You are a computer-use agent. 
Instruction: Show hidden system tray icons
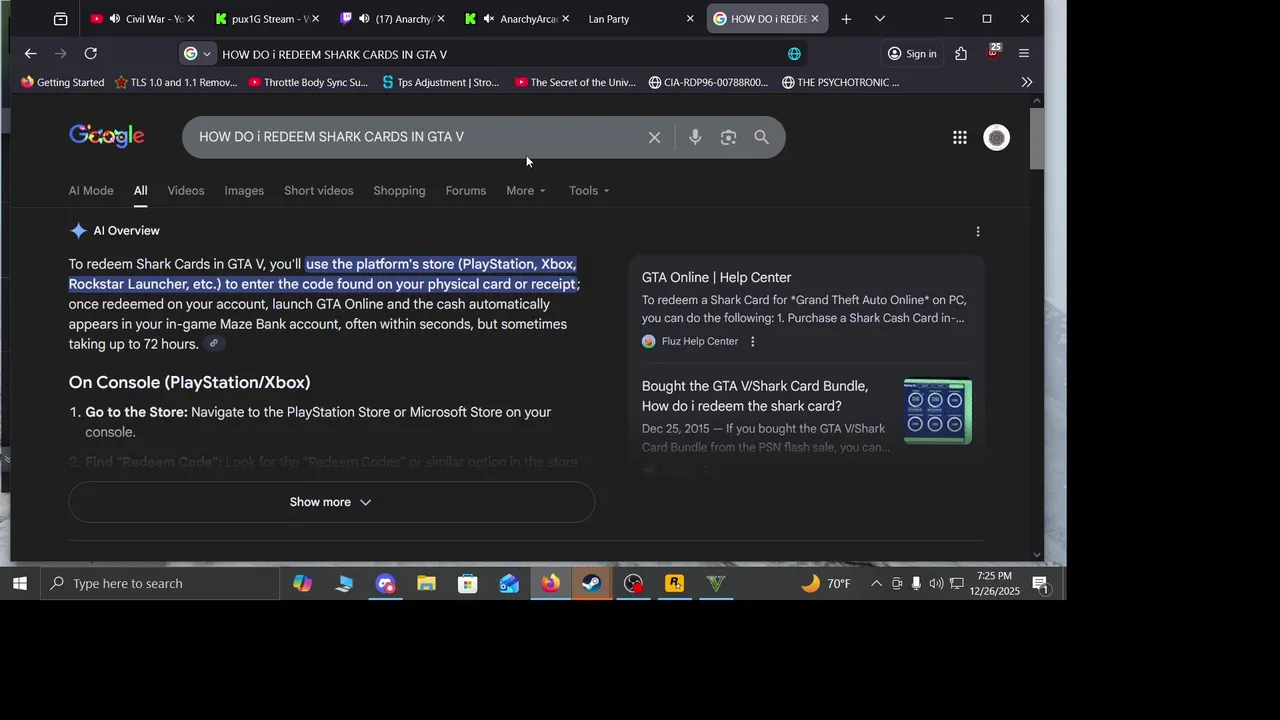(x=876, y=584)
